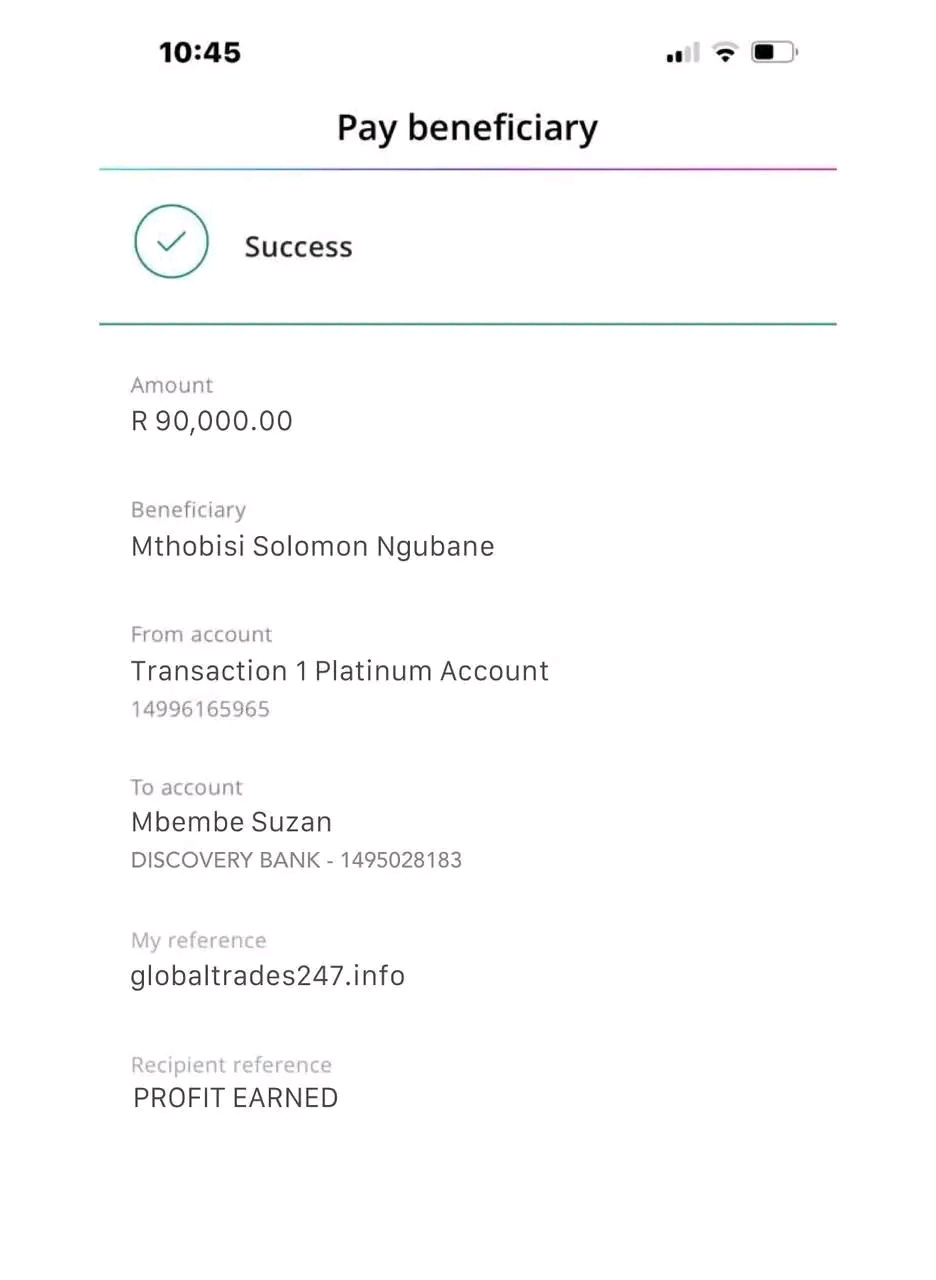Viewport: 936px width, 1280px height.
Task: Tap the Wi-Fi status icon
Action: [725, 52]
